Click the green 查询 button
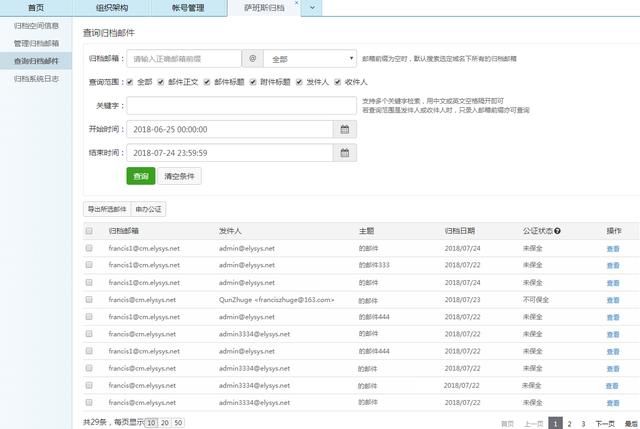The width and height of the screenshot is (640, 429). click(x=141, y=177)
